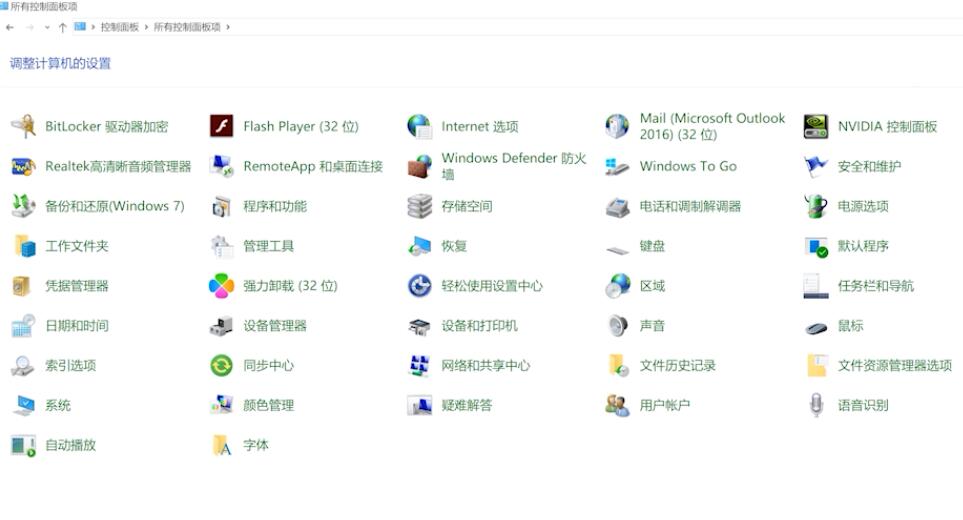The width and height of the screenshot is (963, 520).
Task: Expand chevron after 控制面板 breadcrumb
Action: click(146, 27)
